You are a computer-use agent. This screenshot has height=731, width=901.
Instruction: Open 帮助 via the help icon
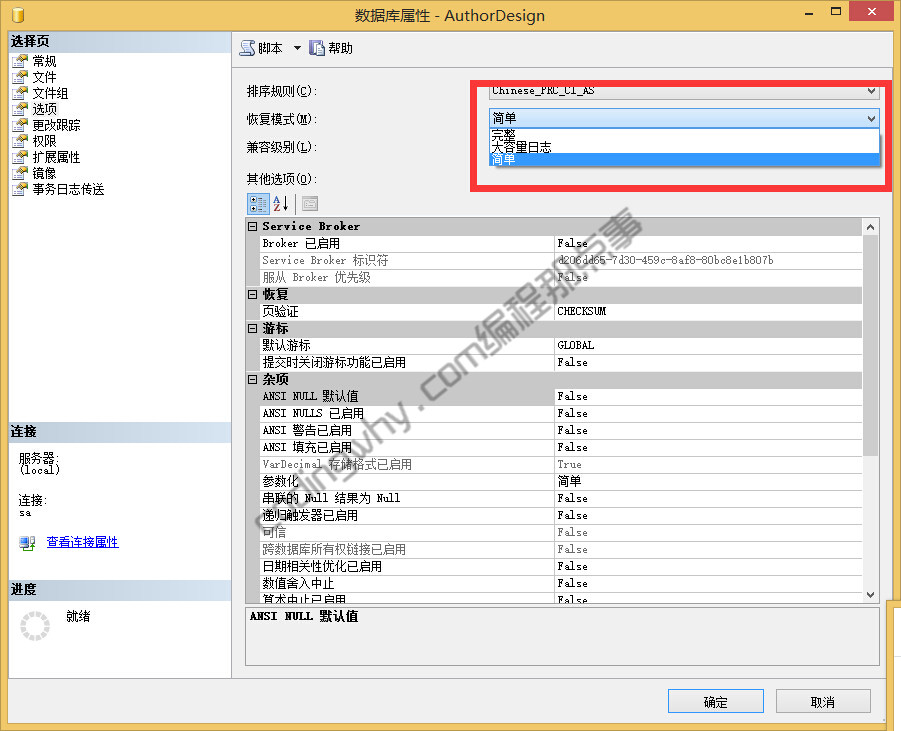[316, 47]
